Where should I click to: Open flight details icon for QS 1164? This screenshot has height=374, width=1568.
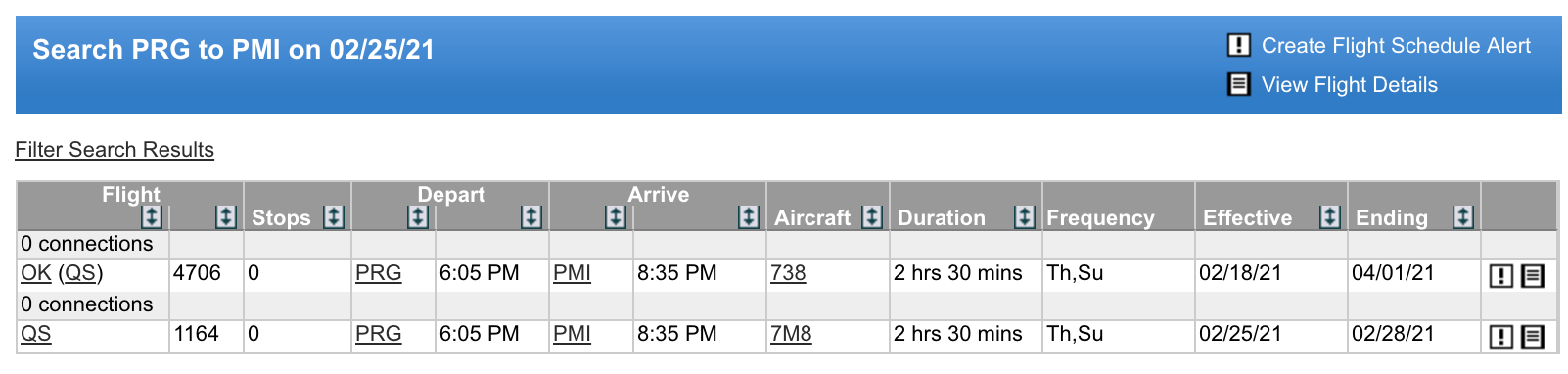coord(1533,337)
